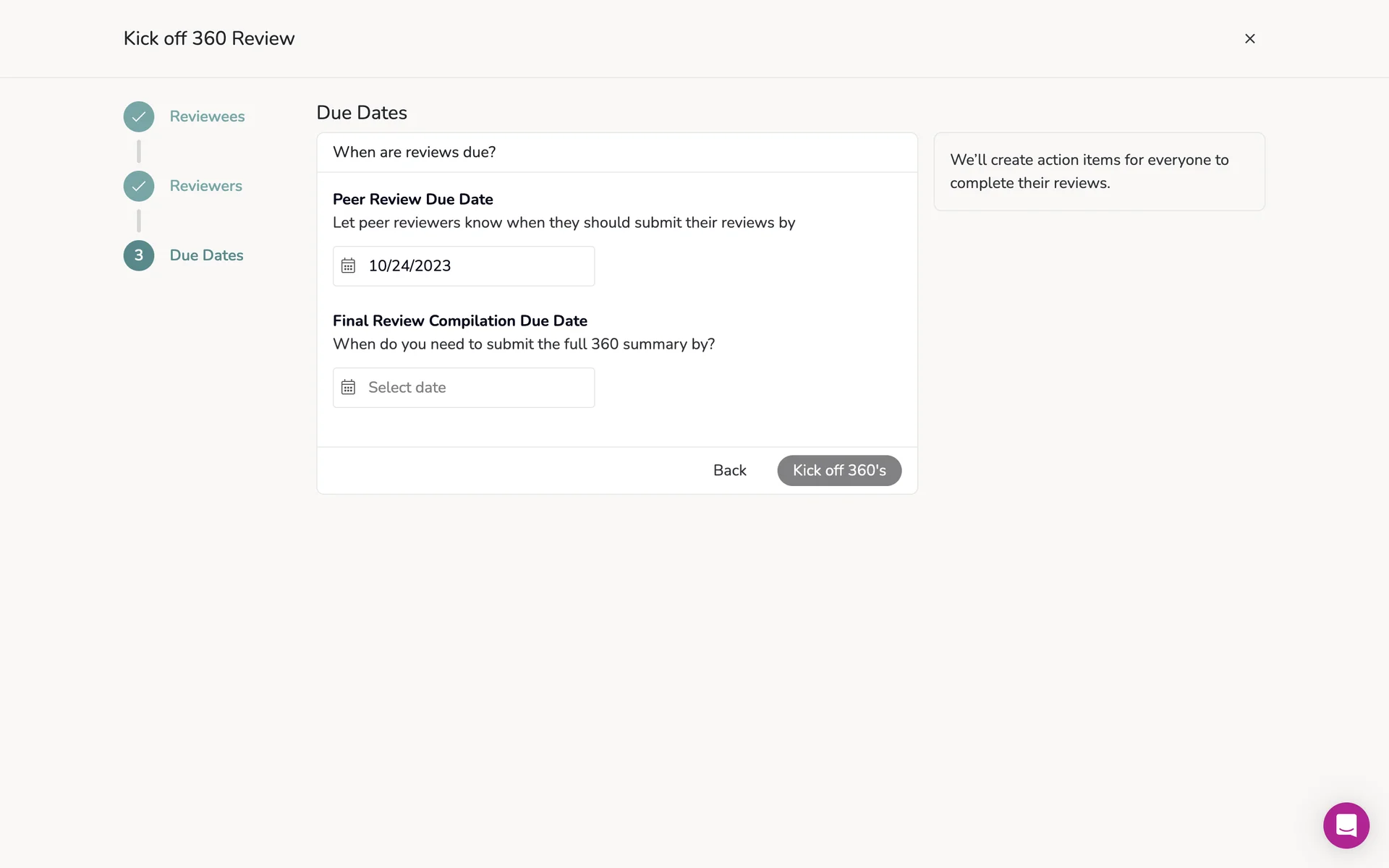Click the Back button
This screenshot has height=868, width=1389.
(729, 470)
